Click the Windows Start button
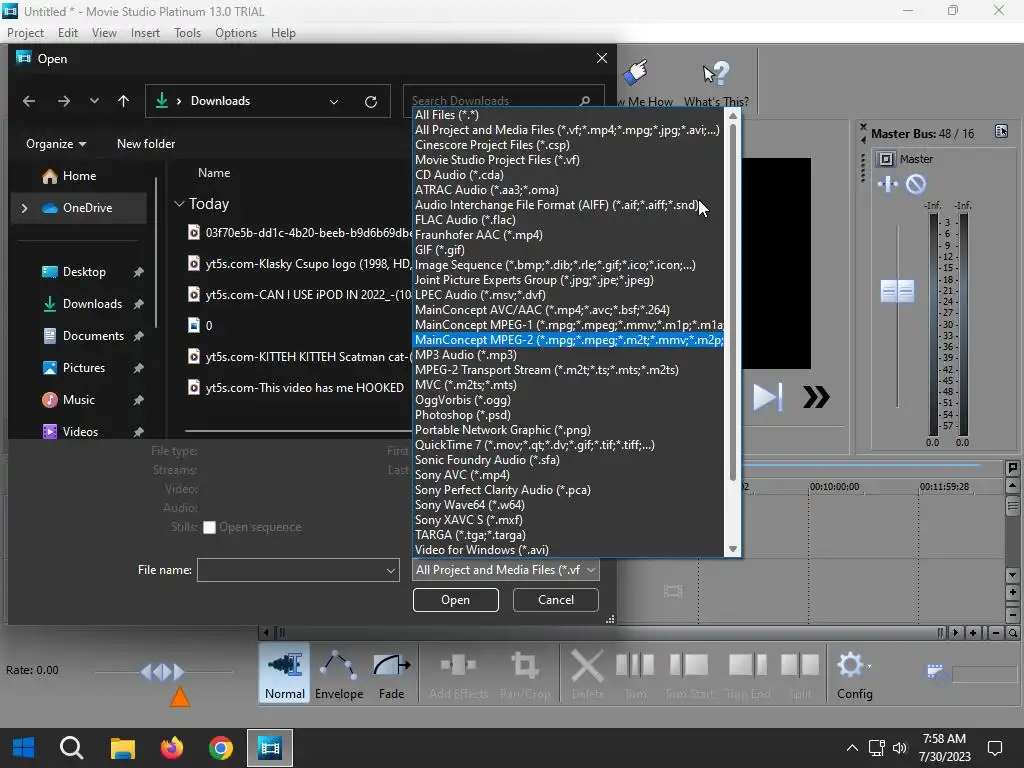The width and height of the screenshot is (1024, 768). [x=24, y=748]
